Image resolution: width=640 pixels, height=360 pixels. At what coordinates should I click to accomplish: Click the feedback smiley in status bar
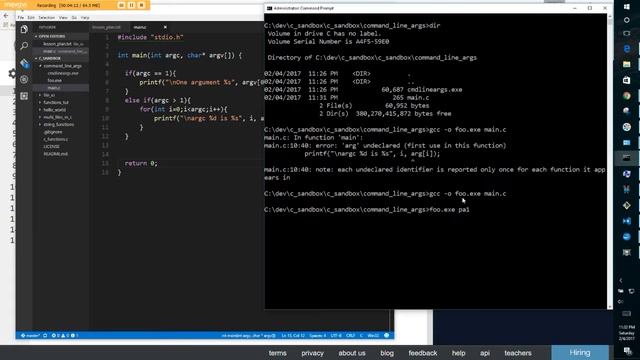(387, 336)
